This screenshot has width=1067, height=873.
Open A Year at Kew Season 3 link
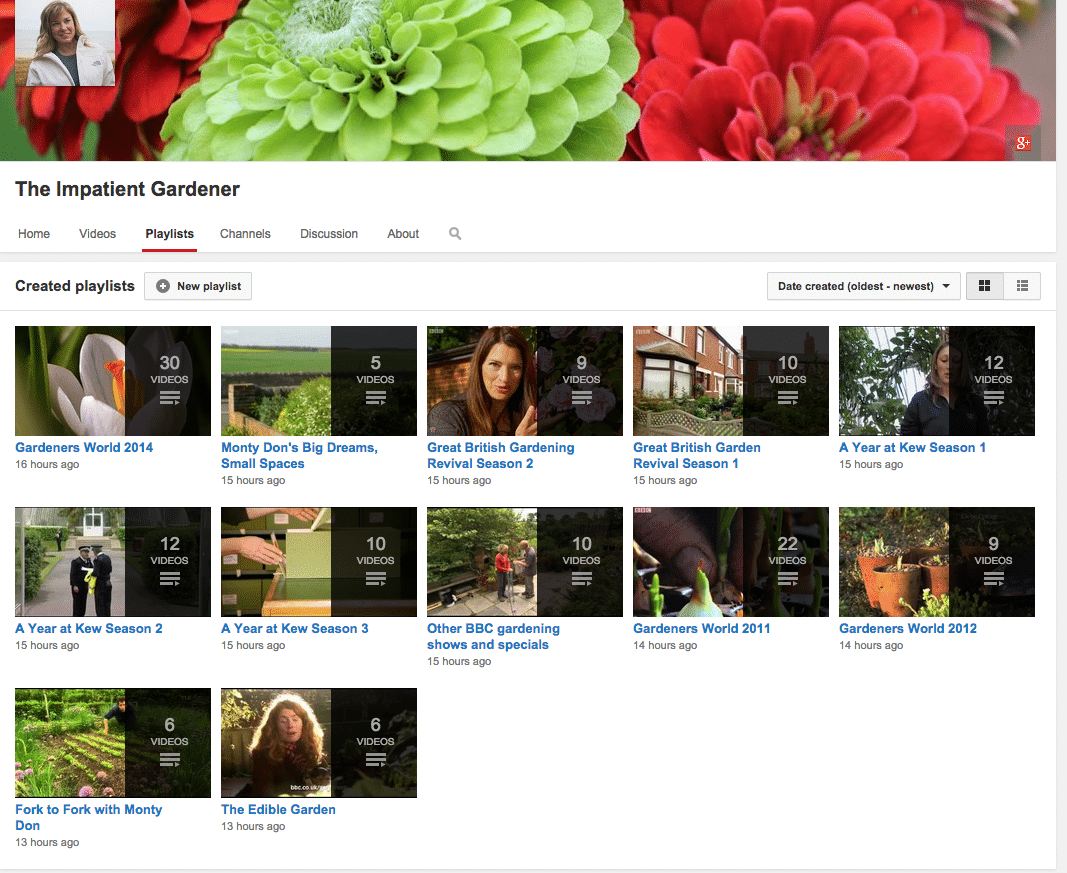[x=295, y=628]
